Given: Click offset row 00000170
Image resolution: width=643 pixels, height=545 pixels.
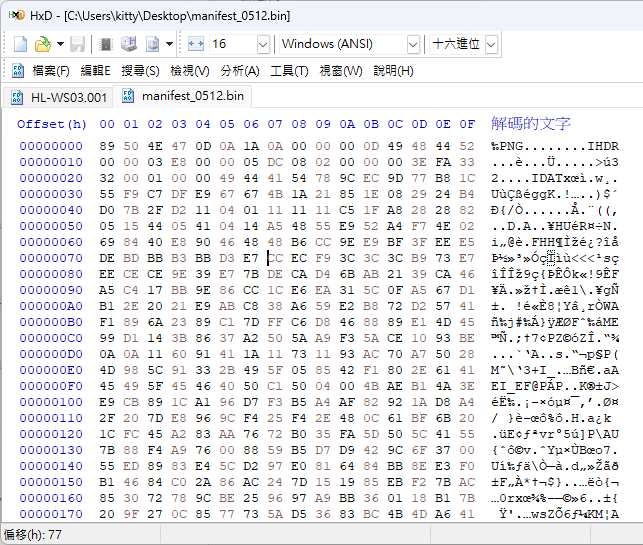Looking at the screenshot, I should 51,514.
